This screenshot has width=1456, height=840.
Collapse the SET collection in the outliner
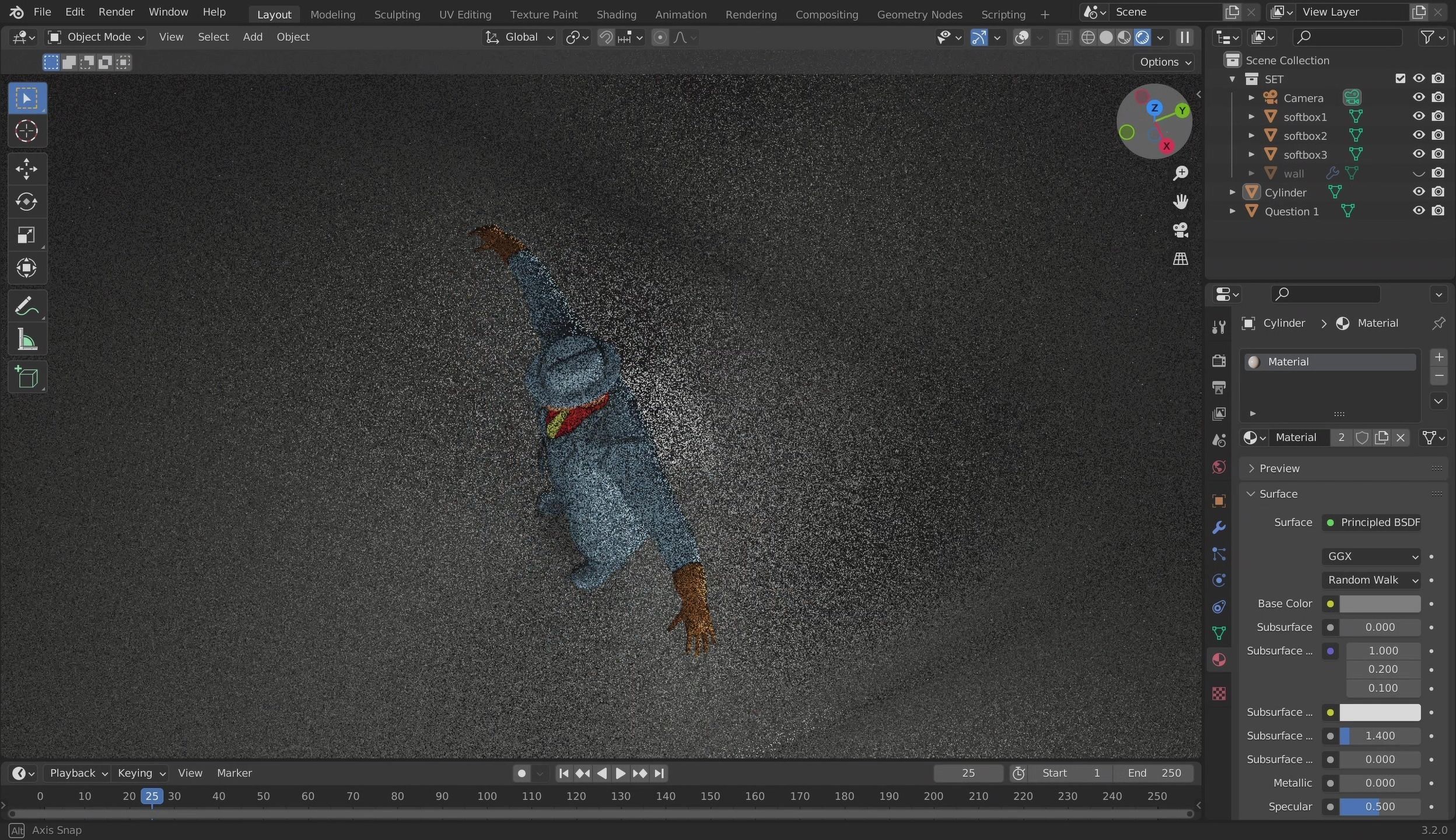pos(1231,79)
